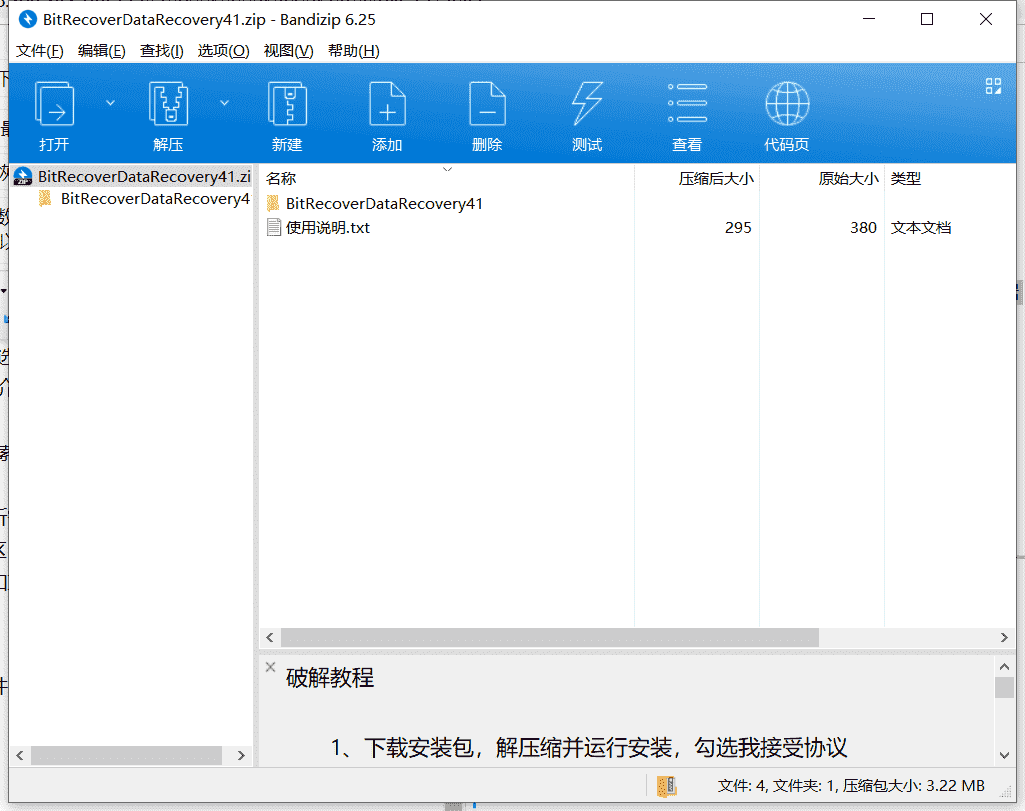Open the 文件(F) menu
This screenshot has width=1025, height=811.
[39, 51]
